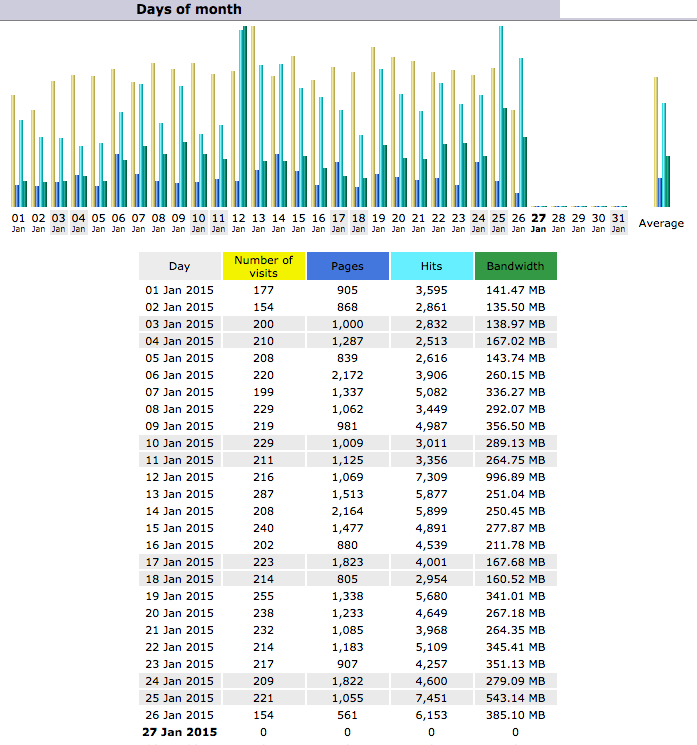Screen dimensions: 697x745
Task: Click the "287" number of visits value
Action: [263, 494]
